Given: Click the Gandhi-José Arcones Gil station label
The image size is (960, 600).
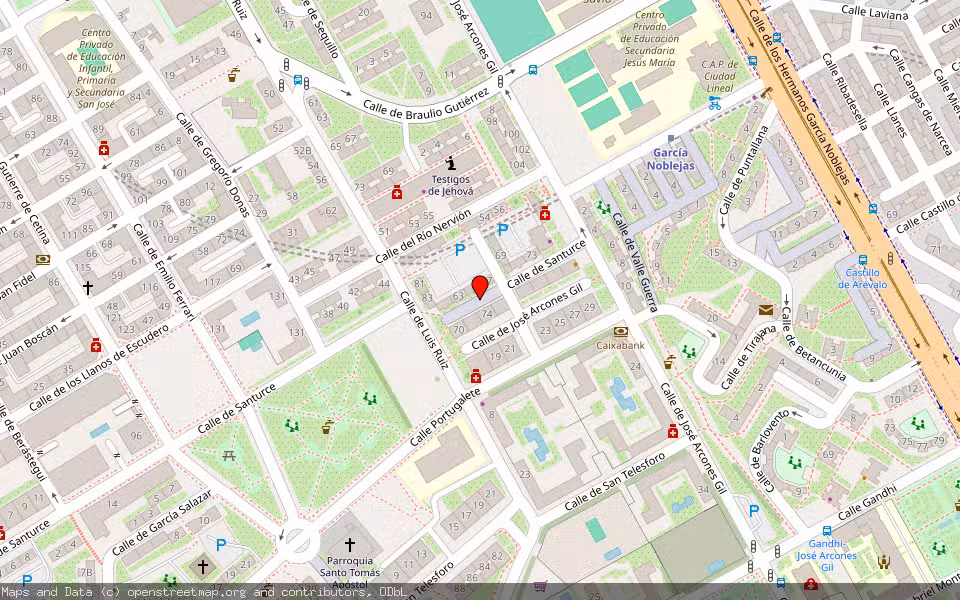Looking at the screenshot, I should click(x=826, y=556).
